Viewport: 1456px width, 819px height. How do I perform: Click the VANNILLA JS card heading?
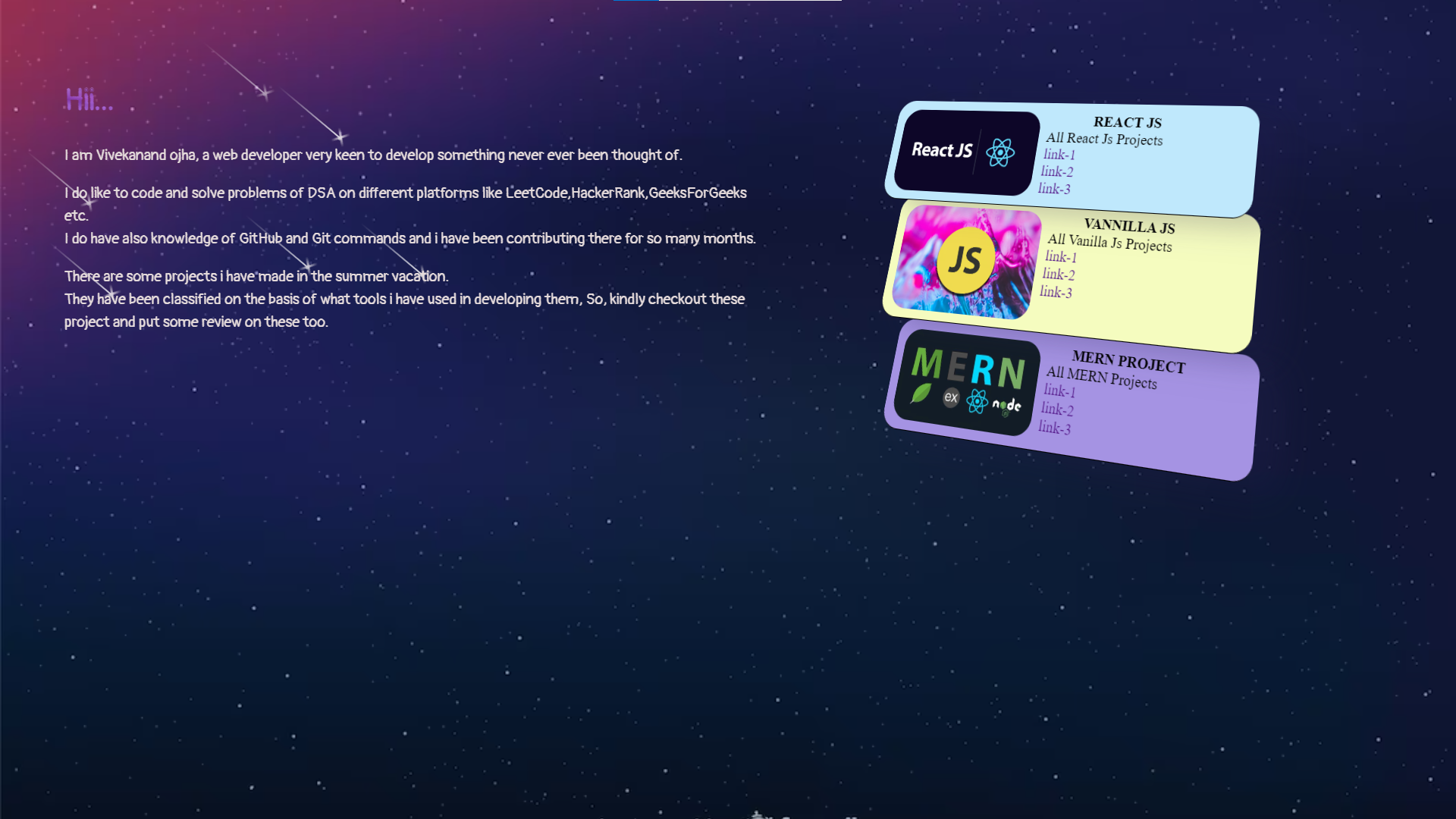click(x=1129, y=226)
